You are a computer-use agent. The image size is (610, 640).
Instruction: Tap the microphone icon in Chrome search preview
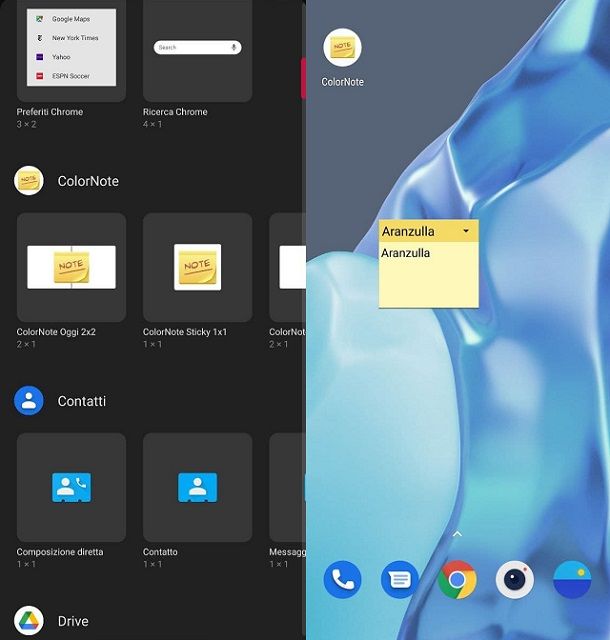[234, 47]
